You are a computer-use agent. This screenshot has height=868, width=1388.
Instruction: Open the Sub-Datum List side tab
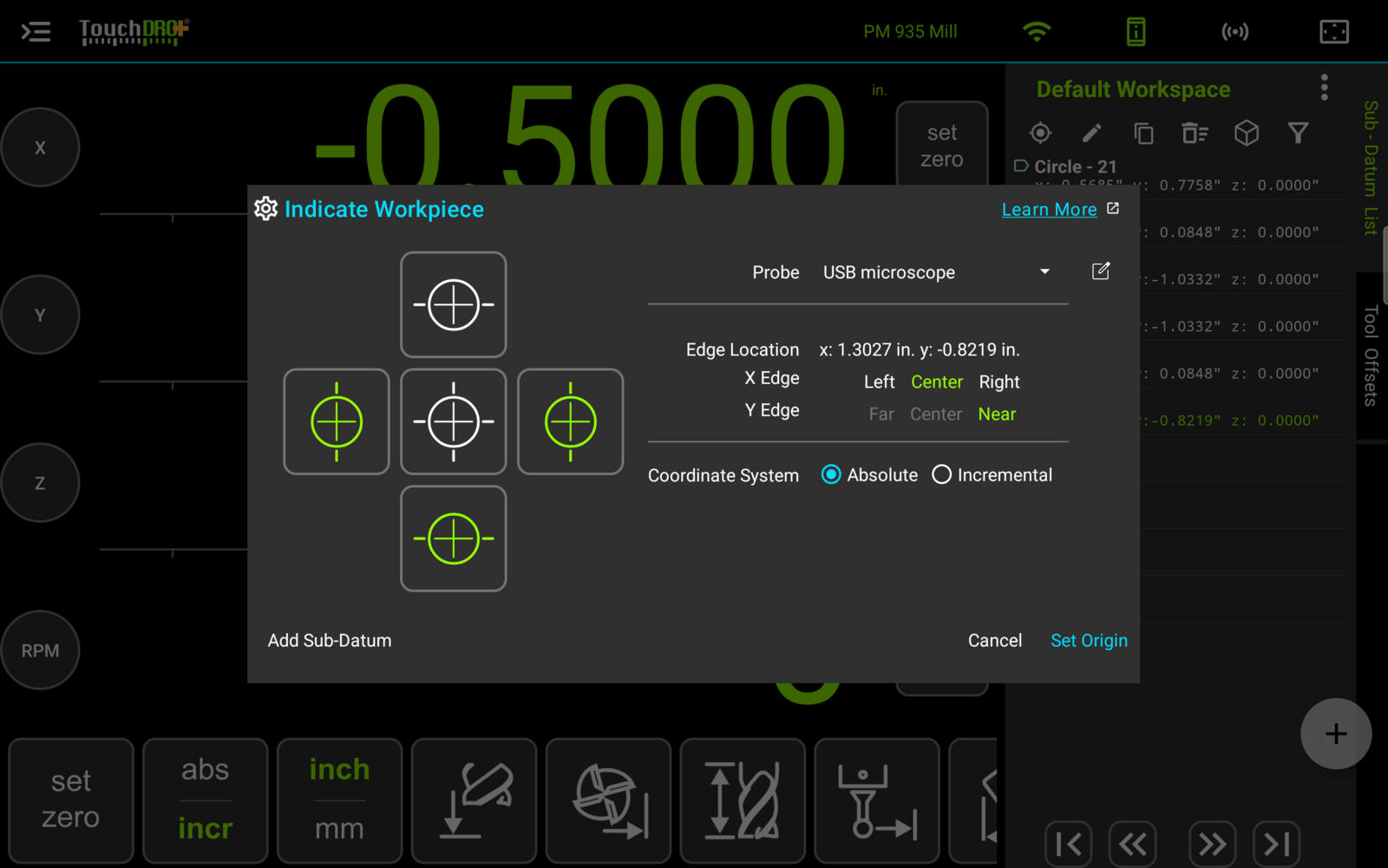(x=1371, y=168)
